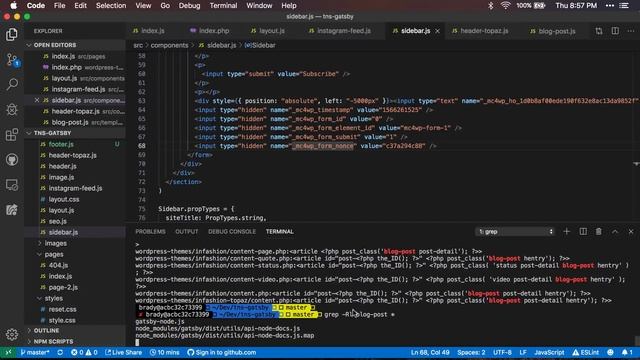Viewport: 640px width, 360px height.
Task: Split the terminal panel
Action: coord(583,231)
